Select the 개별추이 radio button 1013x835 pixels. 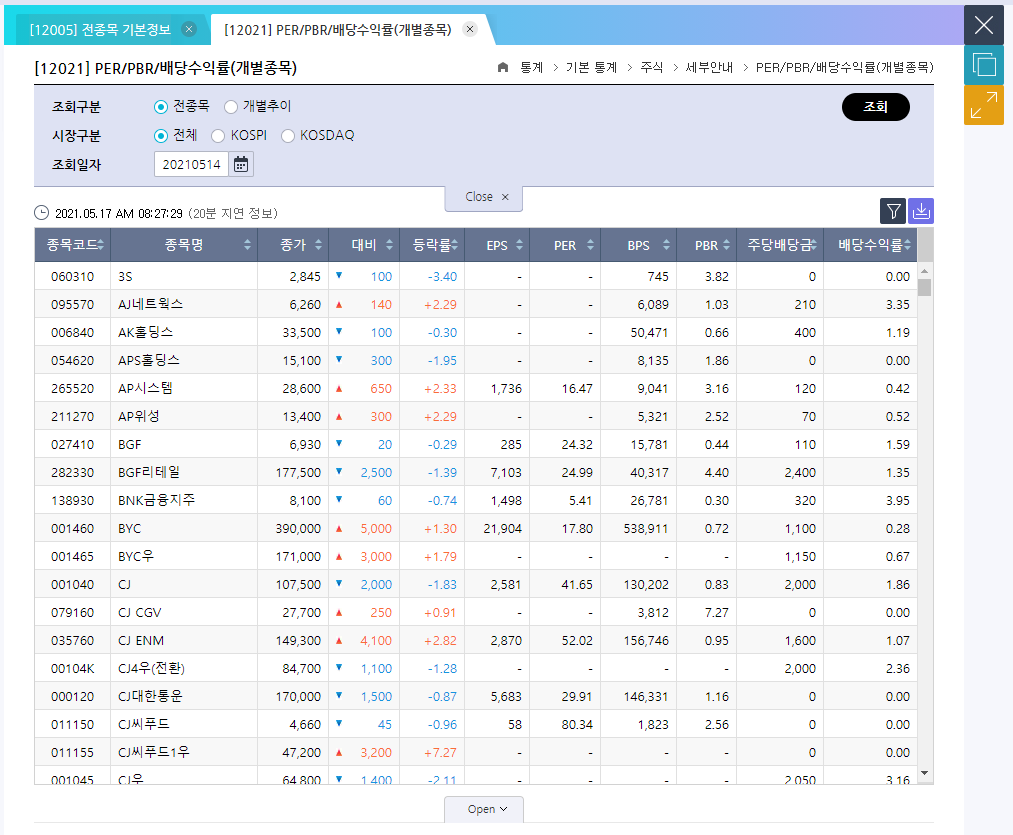point(231,107)
